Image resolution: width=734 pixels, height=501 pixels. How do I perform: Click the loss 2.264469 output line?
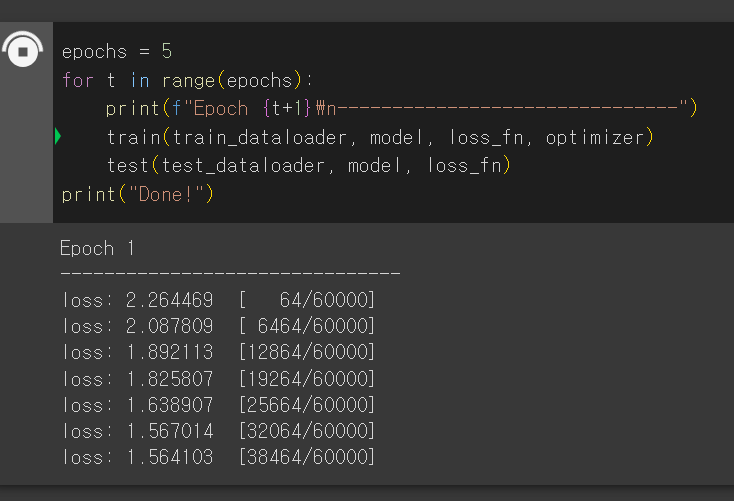point(218,300)
